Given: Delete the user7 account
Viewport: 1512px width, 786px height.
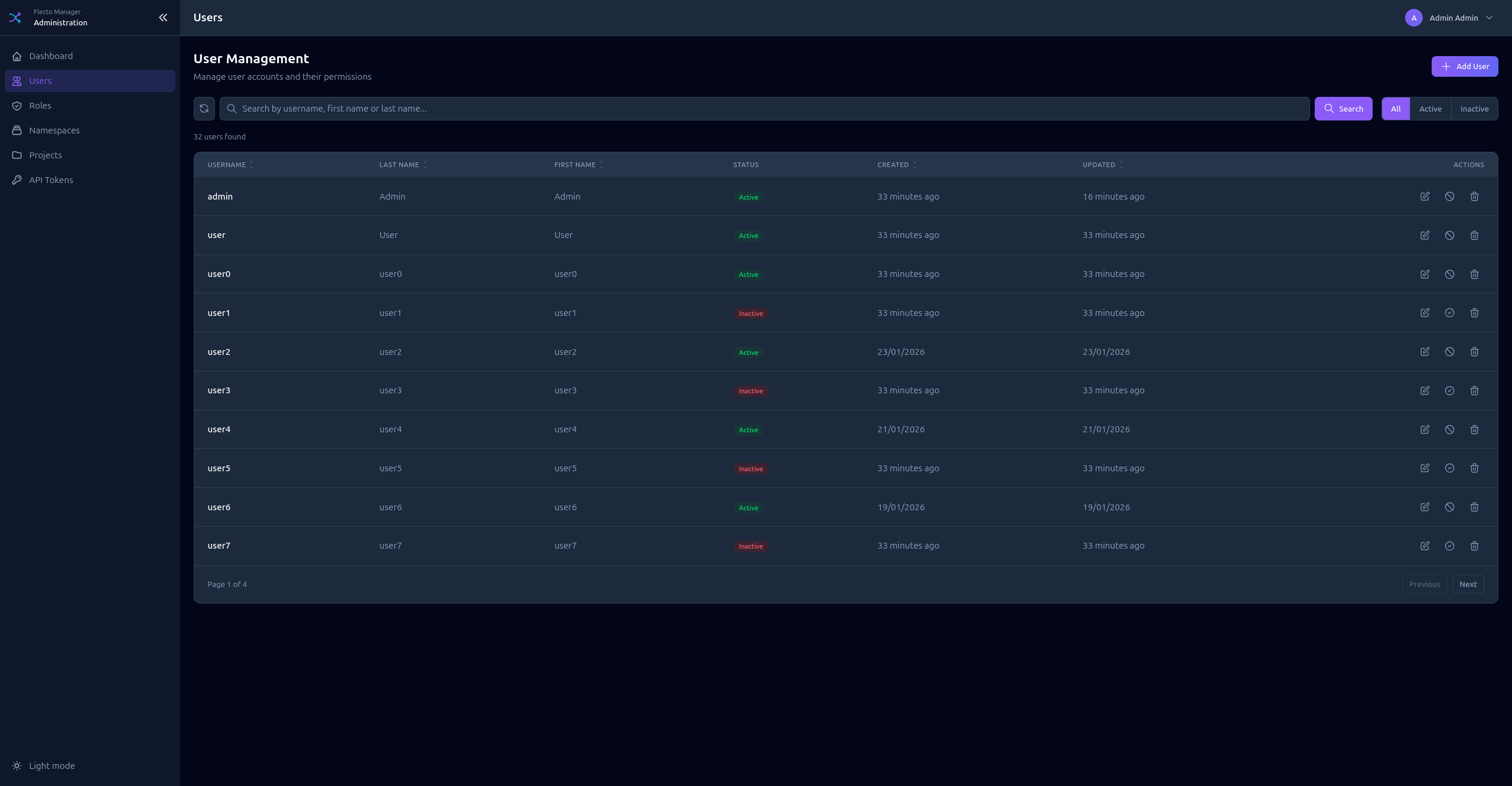Looking at the screenshot, I should pos(1474,546).
